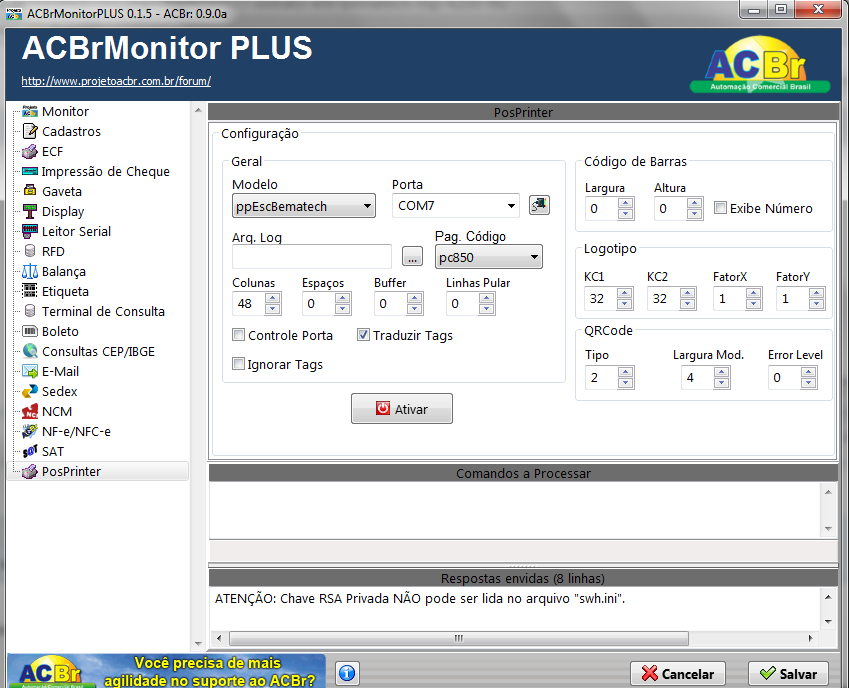
Task: Select the Terminal de Consulta icon
Action: [x=30, y=312]
